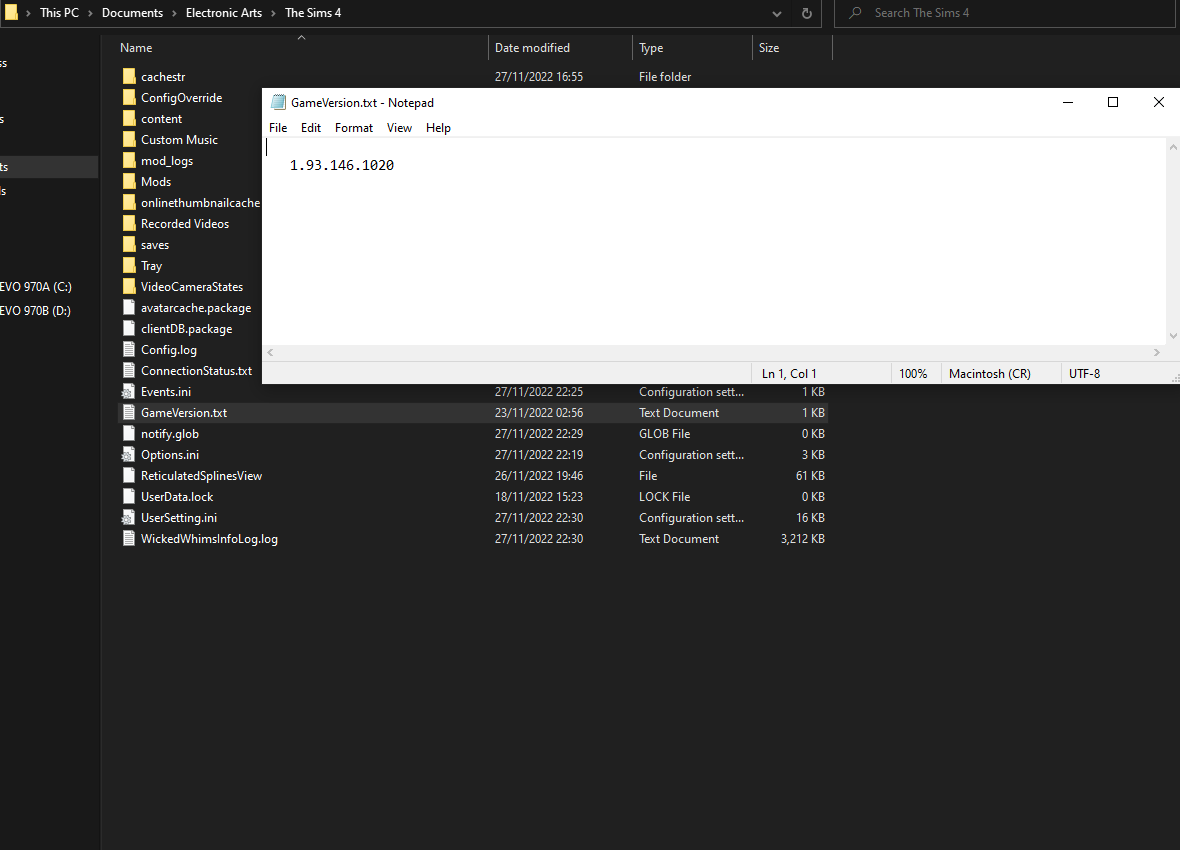Close the Notepad window
This screenshot has height=850, width=1180.
pyautogui.click(x=1158, y=102)
